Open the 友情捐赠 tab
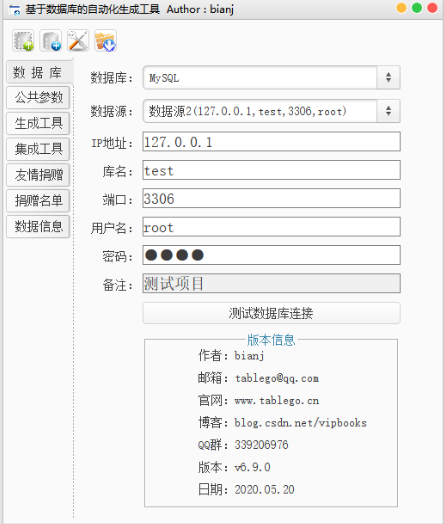The image size is (444, 524). pos(38,175)
